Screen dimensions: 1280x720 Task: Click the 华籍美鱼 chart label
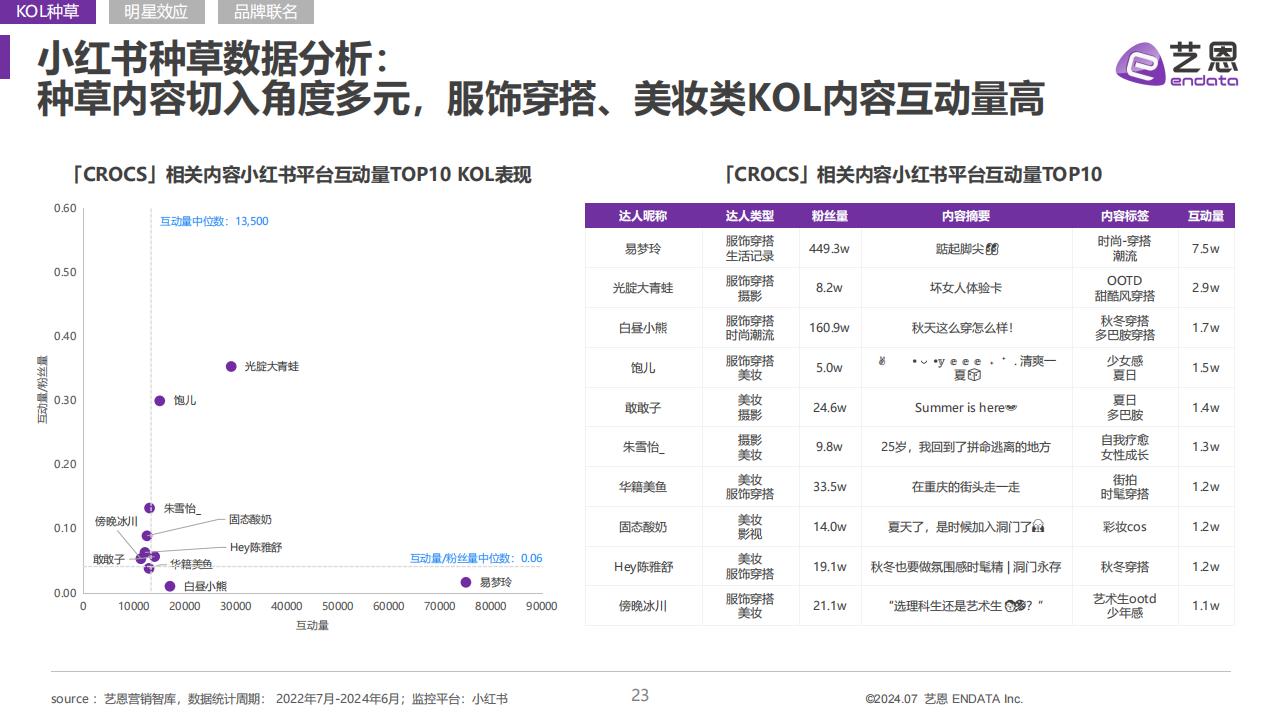(x=190, y=564)
